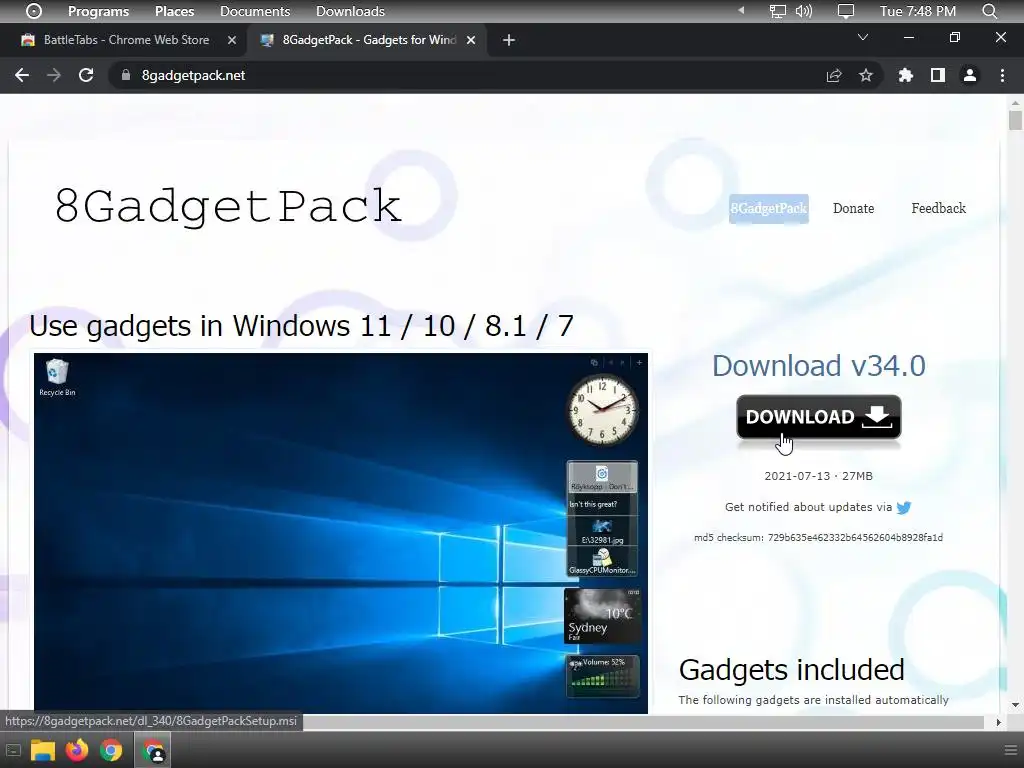Open the Feedback page link

pos(938,208)
